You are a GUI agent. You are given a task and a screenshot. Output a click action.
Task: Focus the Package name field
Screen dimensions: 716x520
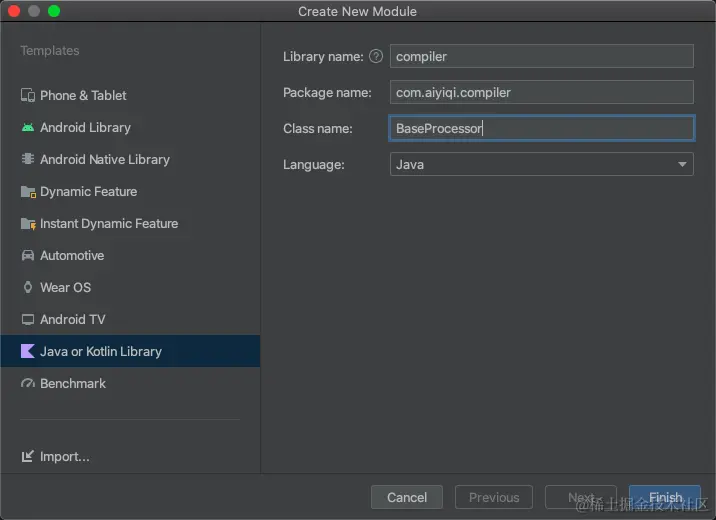click(541, 93)
